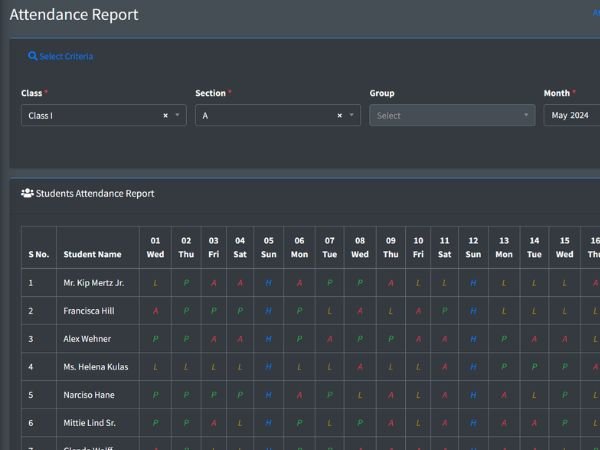The height and width of the screenshot is (450, 600).
Task: Click the Class I combo box
Action: (104, 115)
